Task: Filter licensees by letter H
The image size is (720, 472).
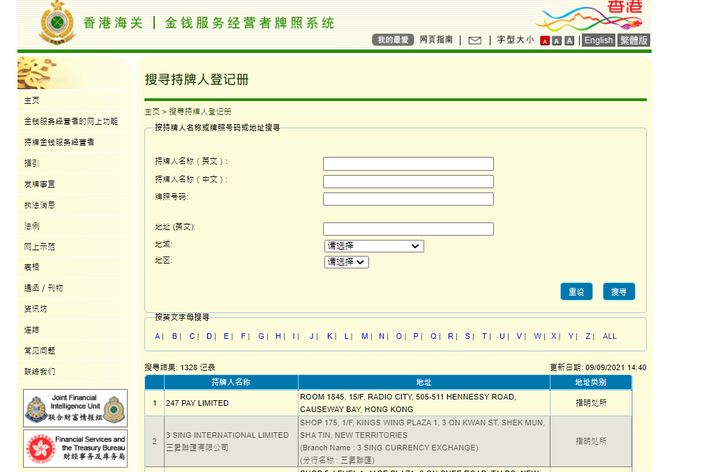Action: (x=278, y=336)
